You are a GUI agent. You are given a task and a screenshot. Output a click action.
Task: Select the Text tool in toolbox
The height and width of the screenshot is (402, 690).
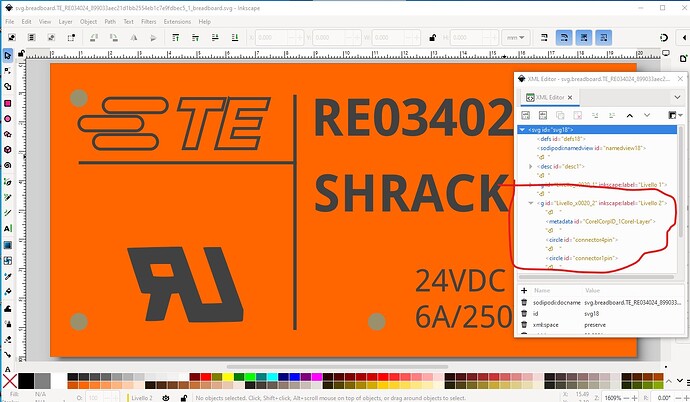coord(7,228)
